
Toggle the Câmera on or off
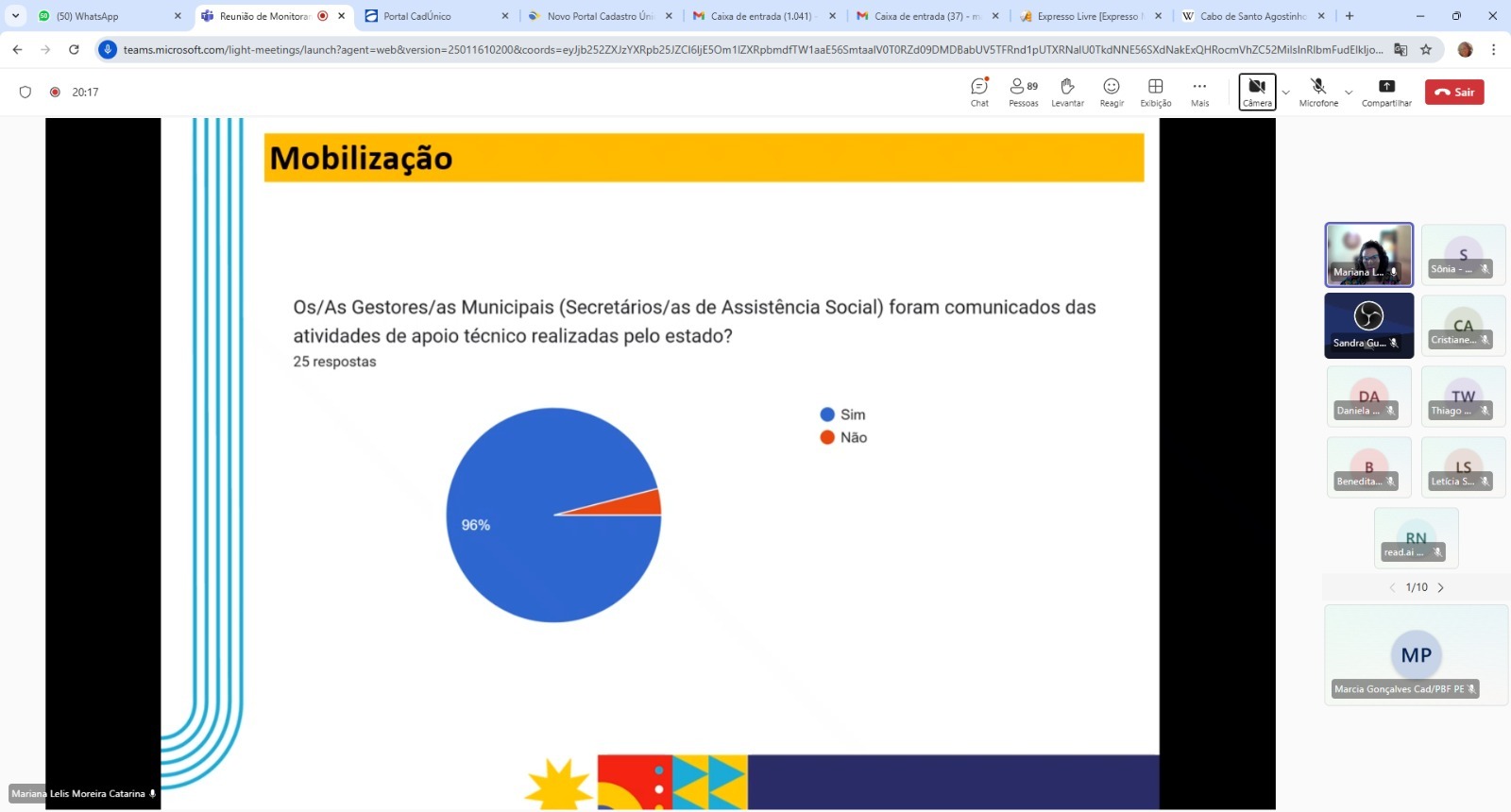pos(1257,92)
